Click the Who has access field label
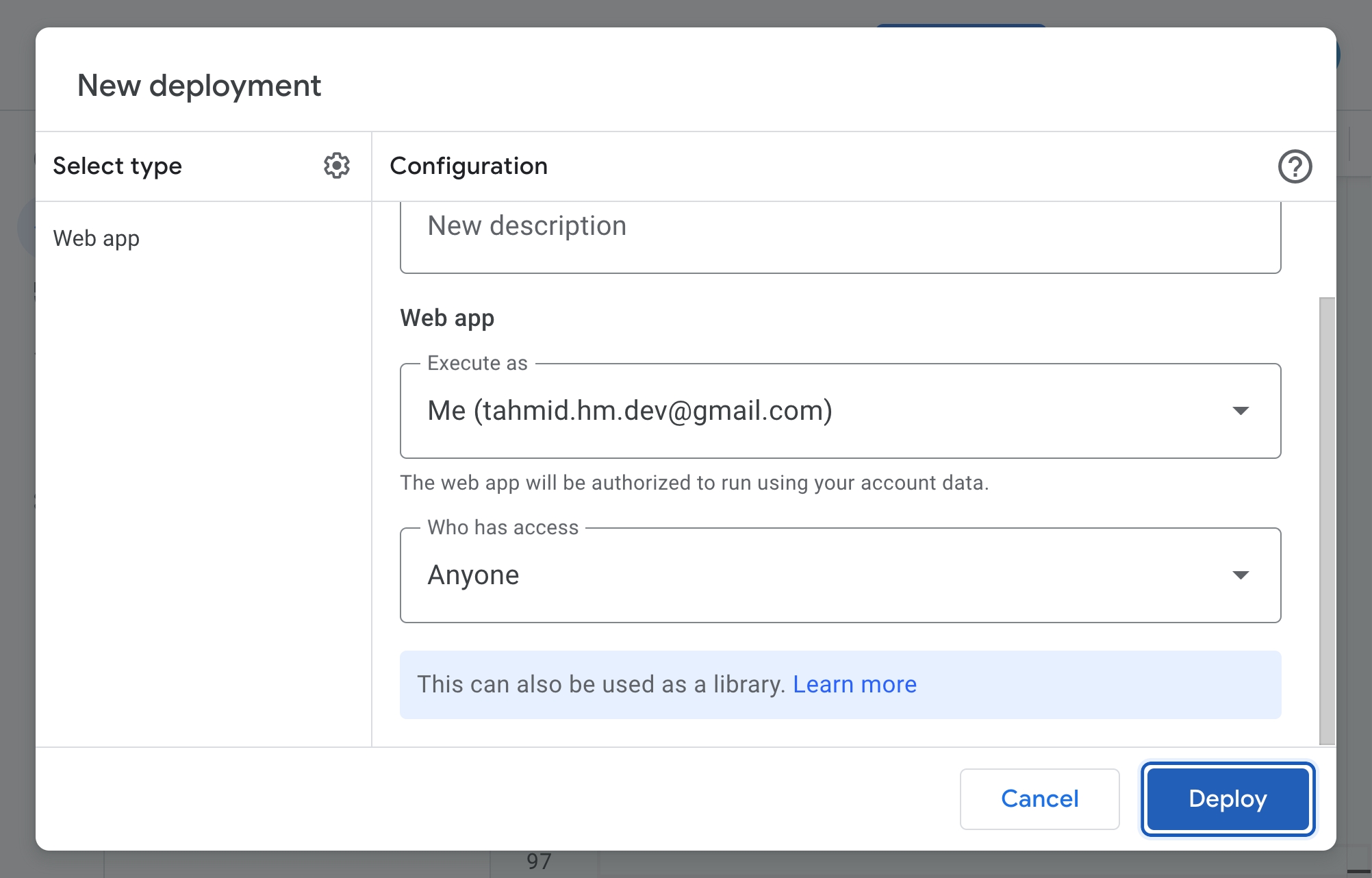This screenshot has width=1372, height=878. pyautogui.click(x=503, y=527)
